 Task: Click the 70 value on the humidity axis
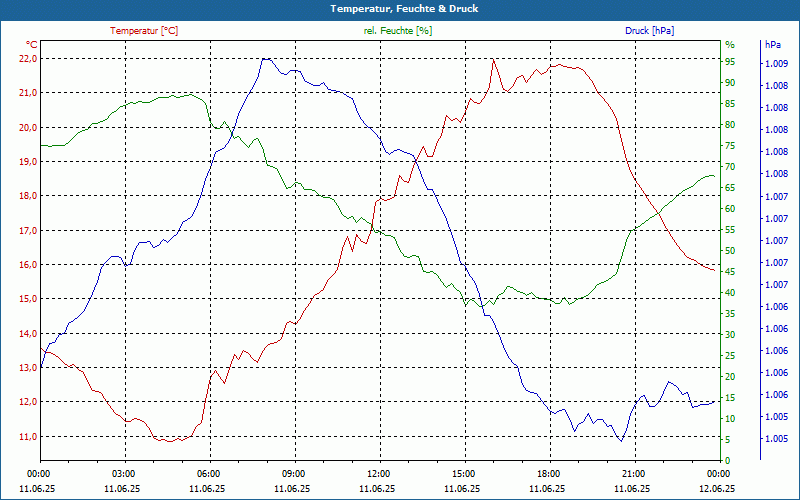pos(730,167)
